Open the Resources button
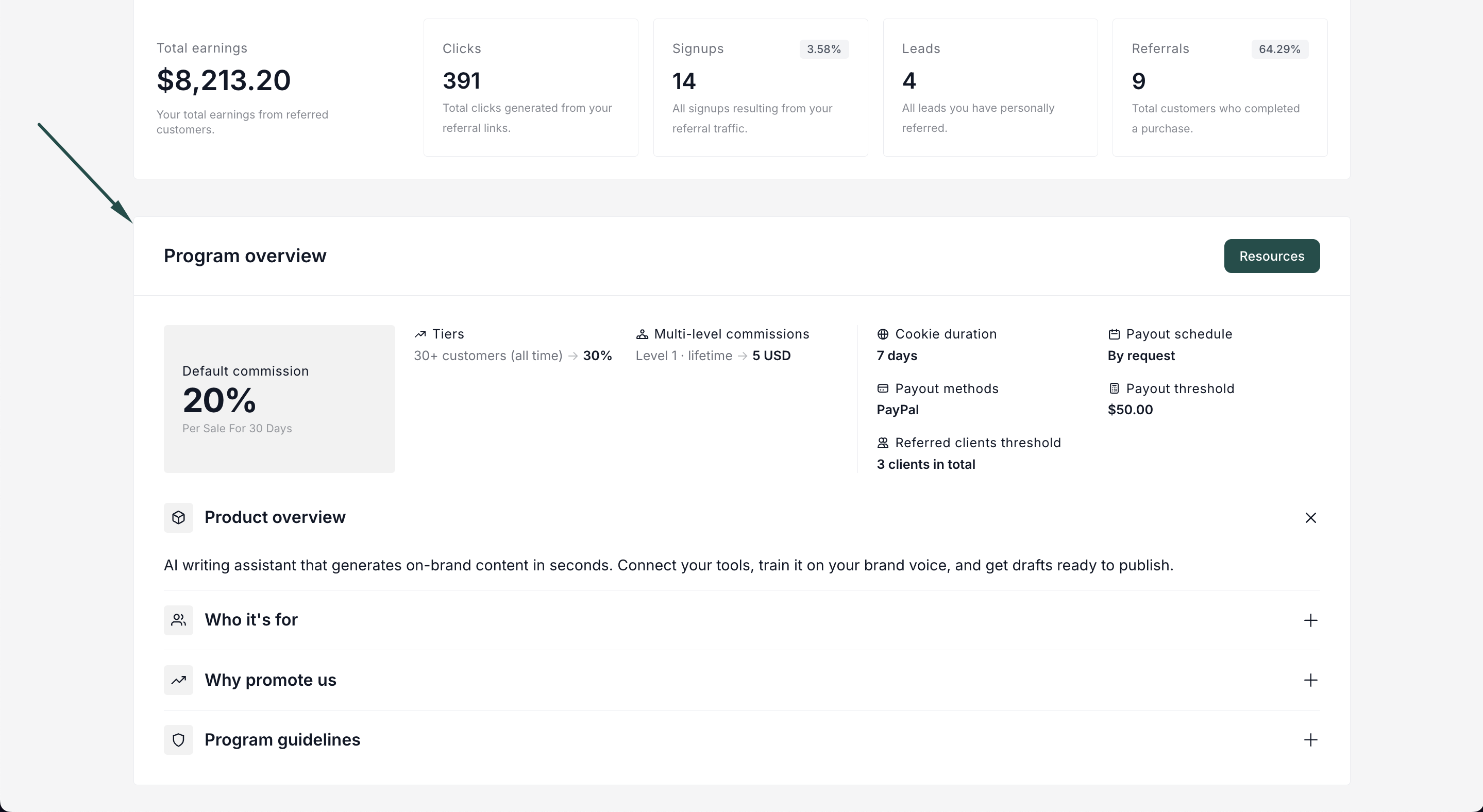The height and width of the screenshot is (812, 1483). (1271, 256)
